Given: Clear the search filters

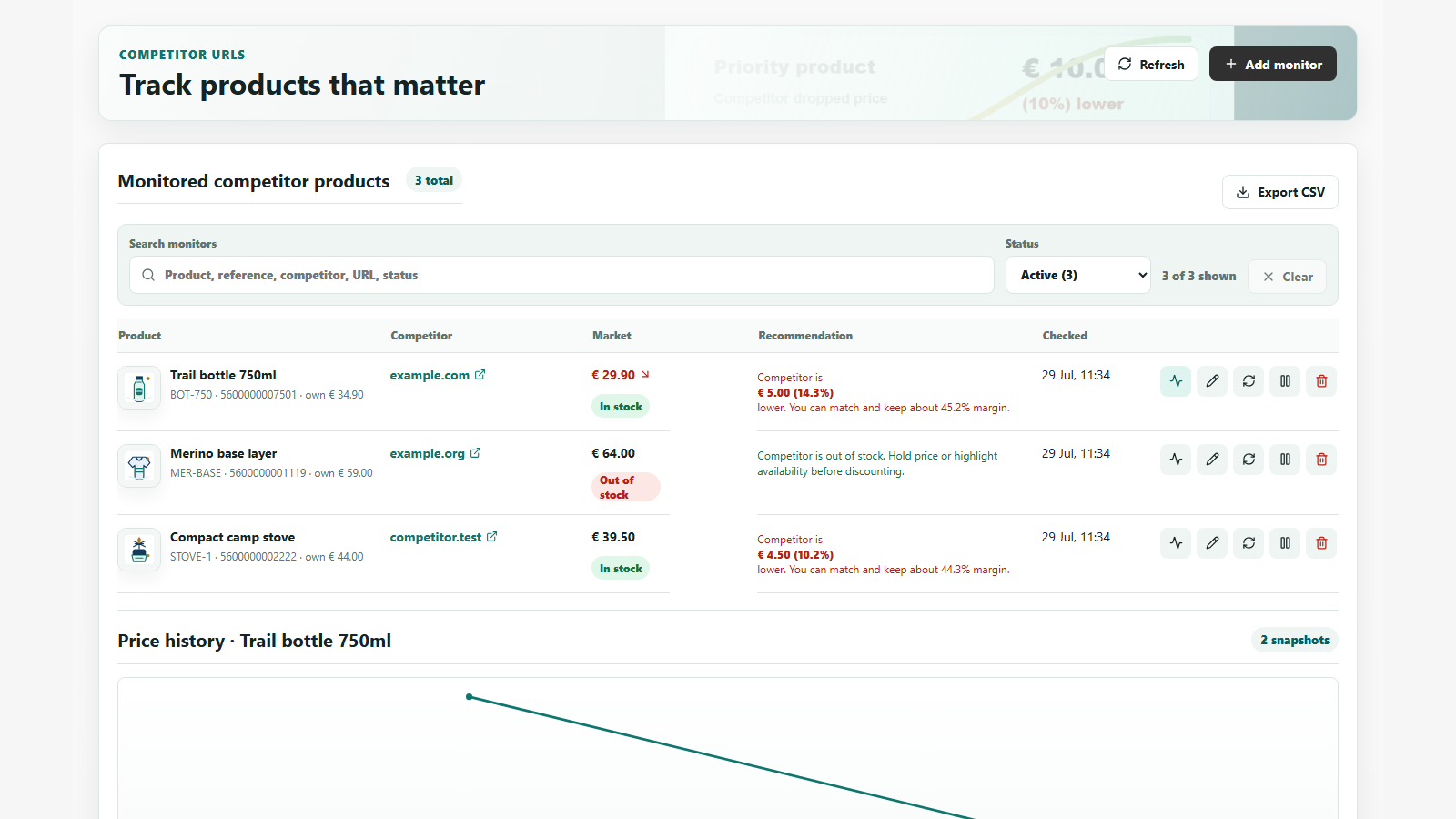Looking at the screenshot, I should pyautogui.click(x=1288, y=277).
